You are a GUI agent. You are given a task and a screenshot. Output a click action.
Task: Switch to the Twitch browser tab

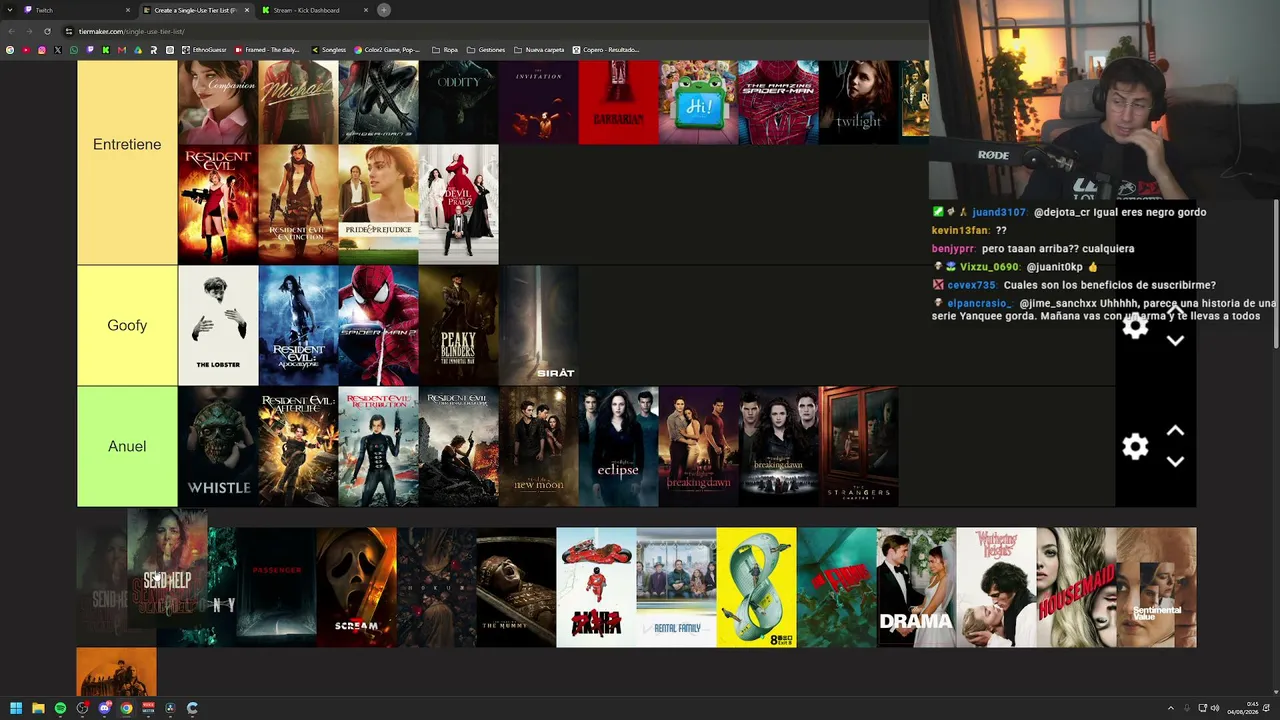pos(78,10)
